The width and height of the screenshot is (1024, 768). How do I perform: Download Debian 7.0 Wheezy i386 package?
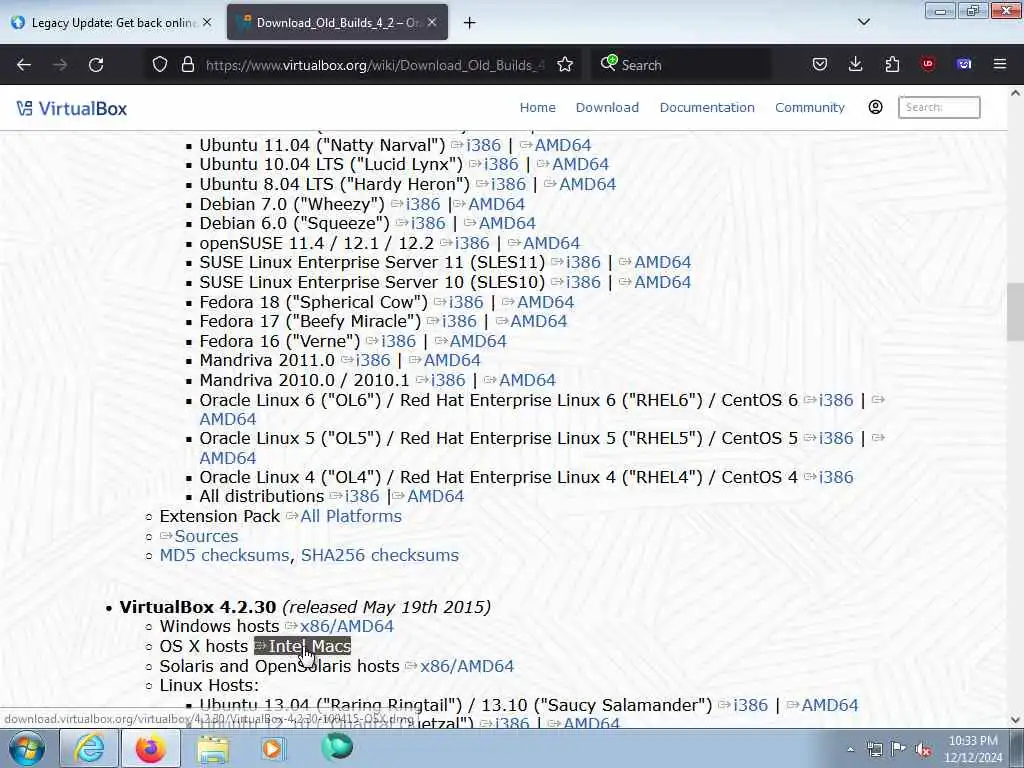[423, 204]
